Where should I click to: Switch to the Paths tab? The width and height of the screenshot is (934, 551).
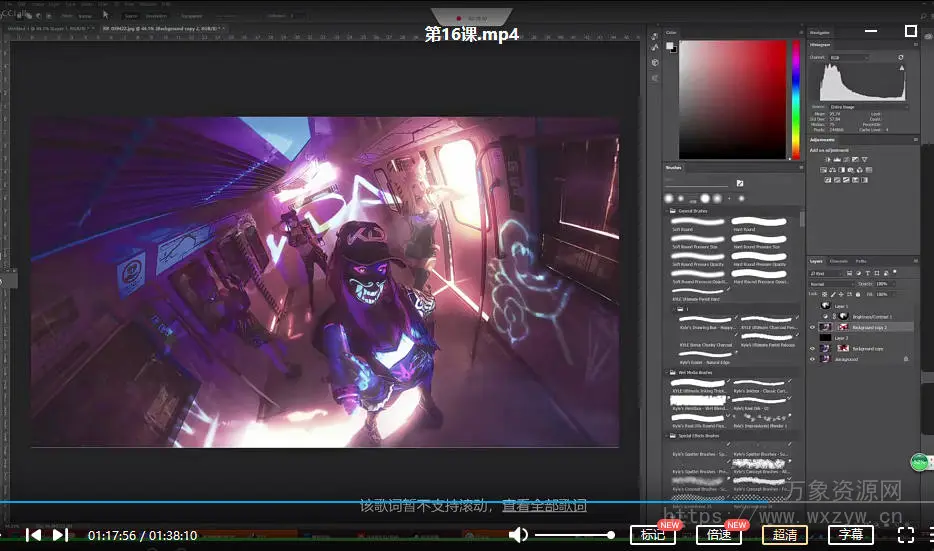tap(860, 261)
